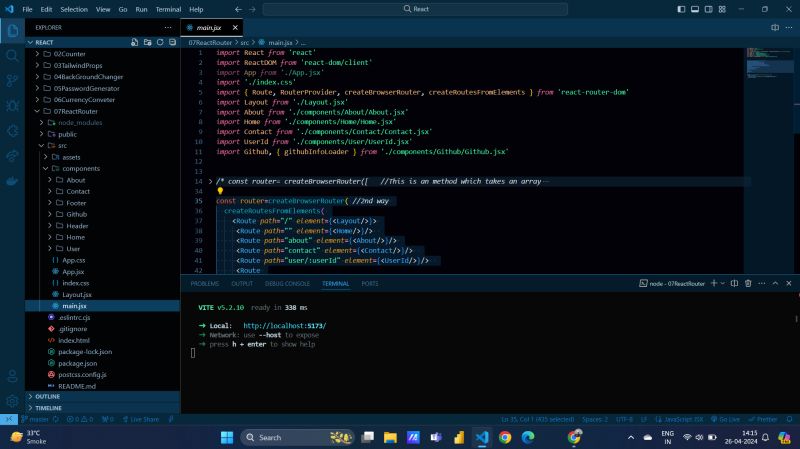Open the Explorer view in activity bar
The image size is (800, 449).
[12, 31]
